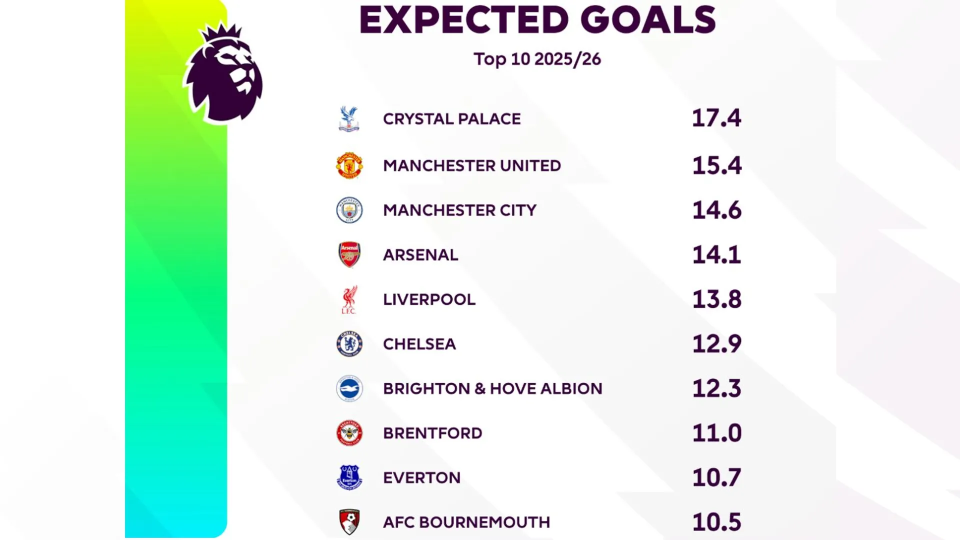Screen dimensions: 960x540
Task: Click the Brighton & Hove Albion badge
Action: [349, 388]
